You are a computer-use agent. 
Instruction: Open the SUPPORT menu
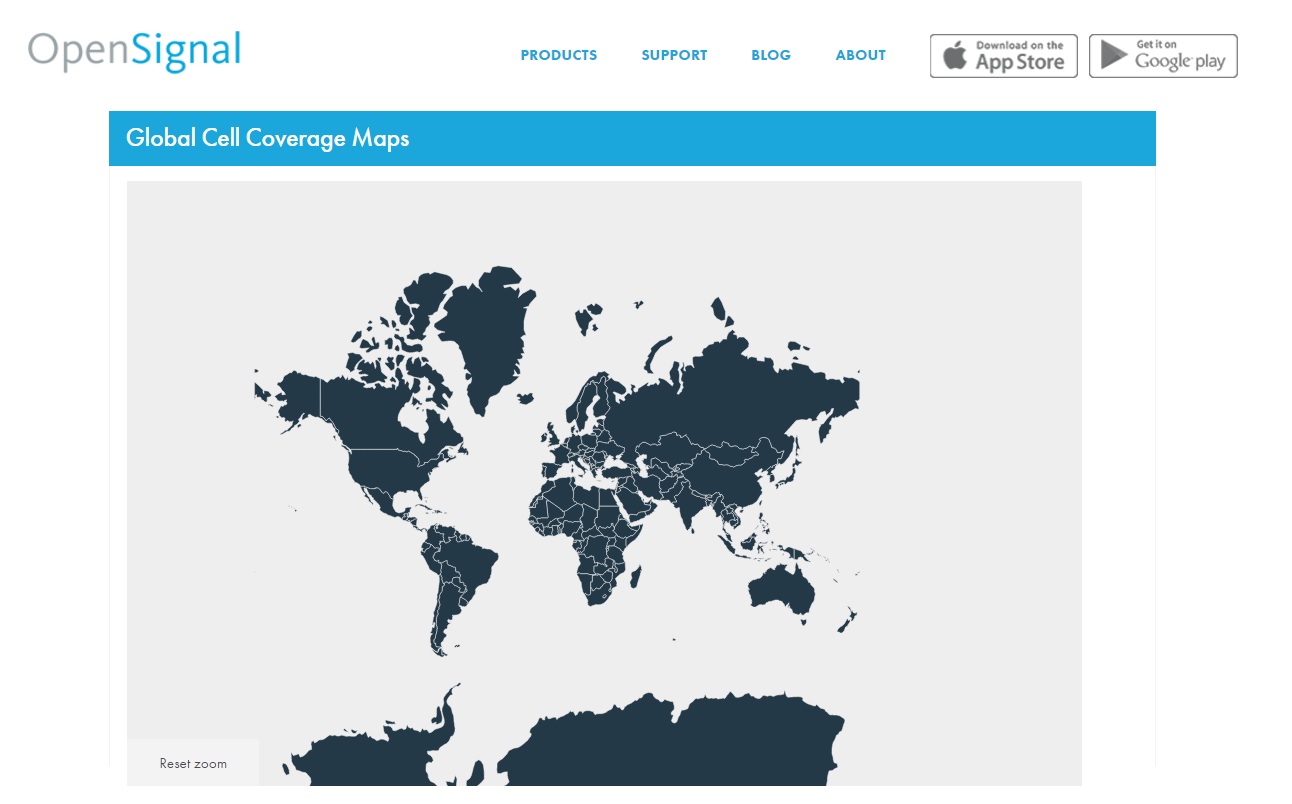tap(674, 55)
